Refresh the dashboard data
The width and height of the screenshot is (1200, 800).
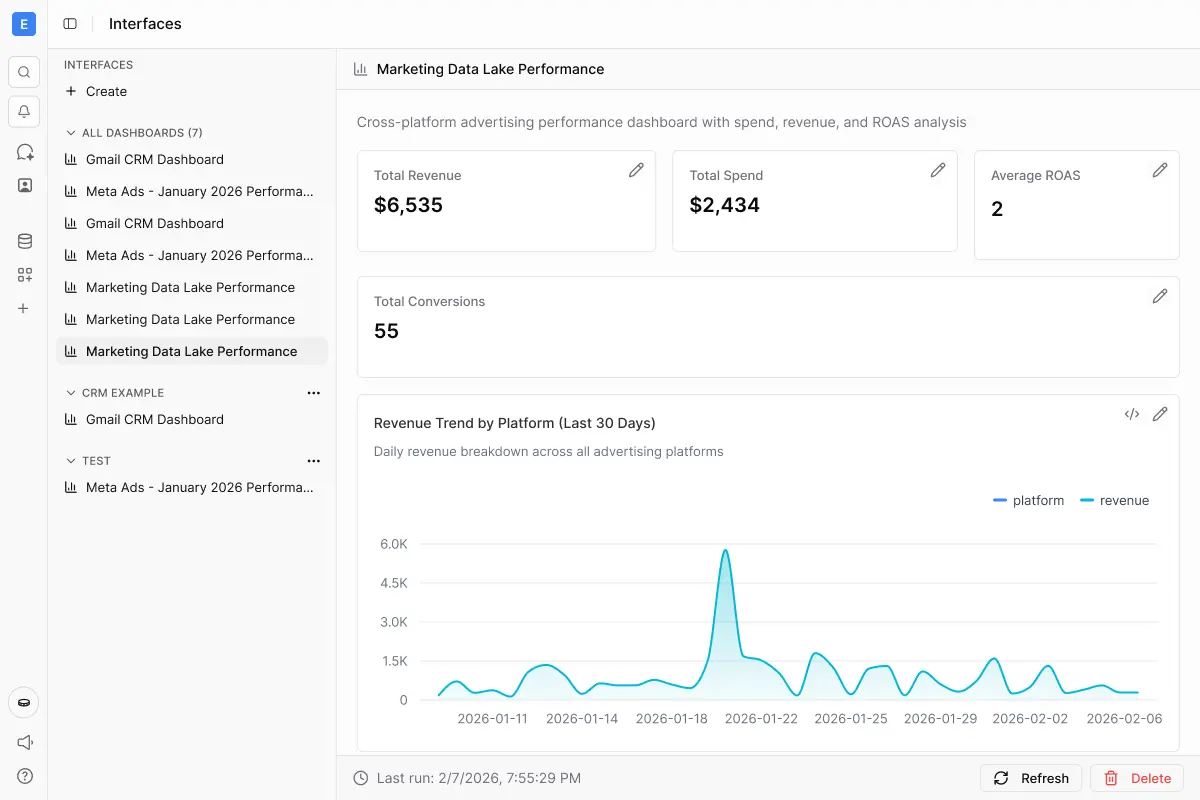coord(1030,777)
